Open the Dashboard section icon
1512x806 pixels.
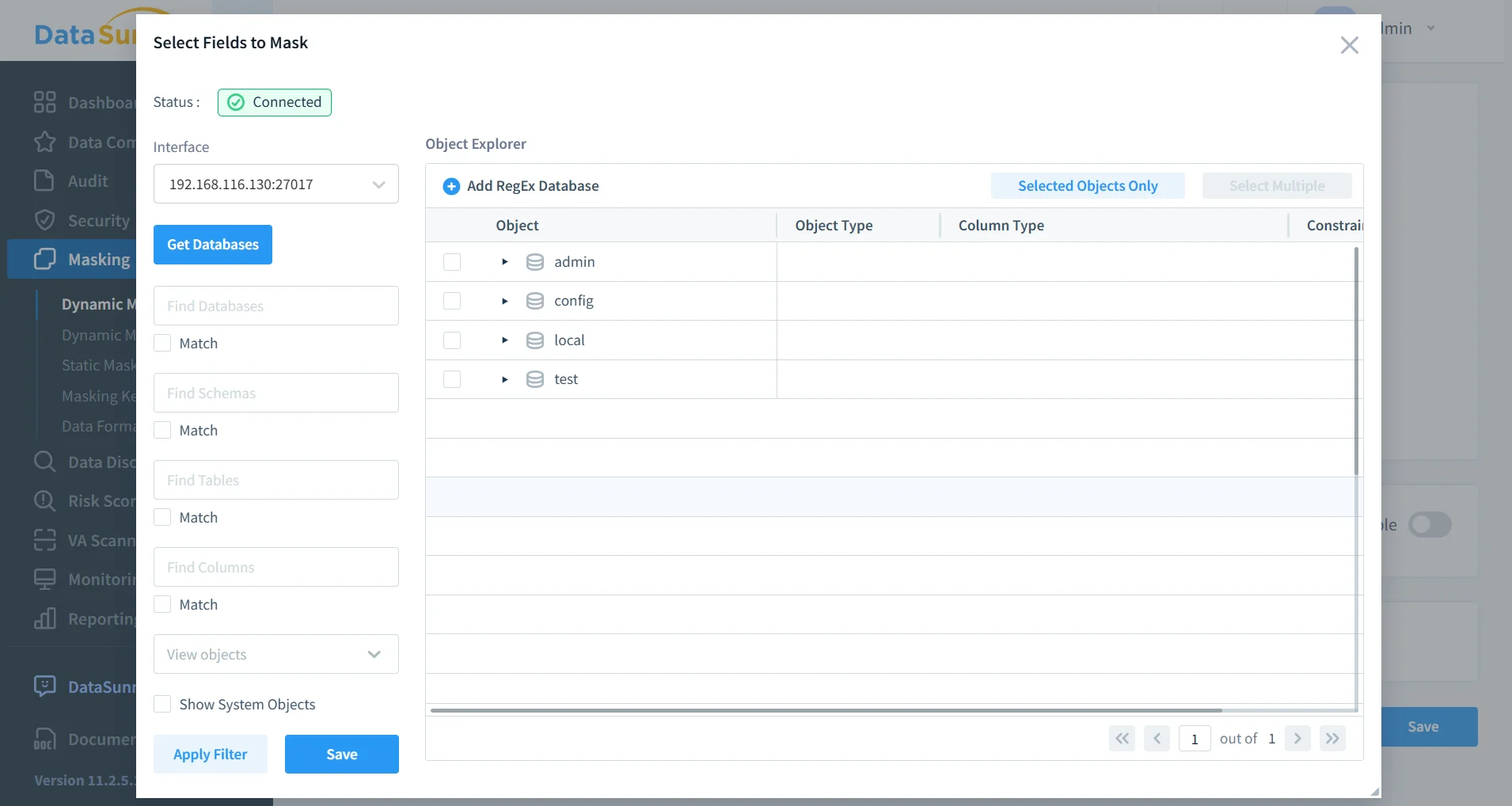click(45, 102)
